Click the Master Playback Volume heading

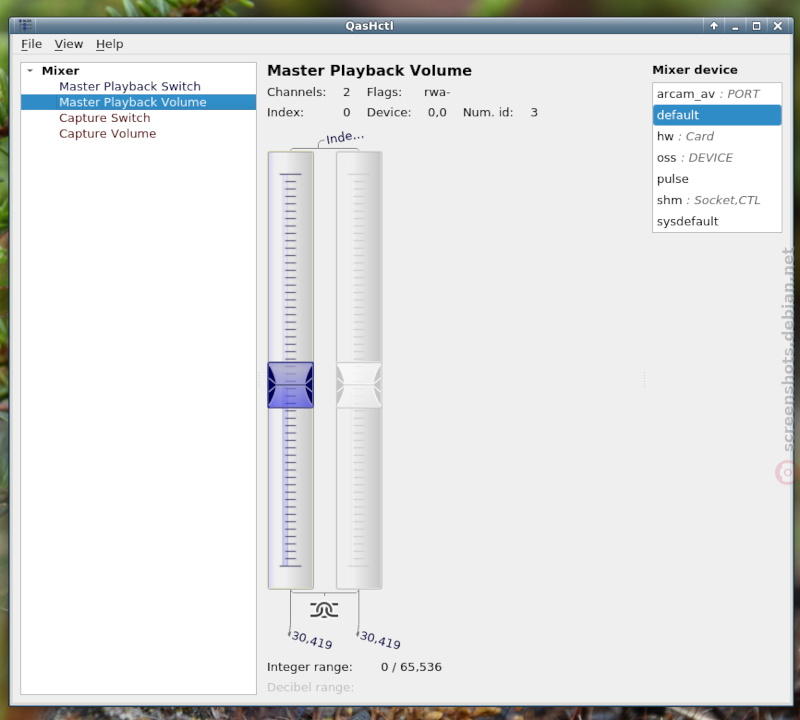pos(369,70)
